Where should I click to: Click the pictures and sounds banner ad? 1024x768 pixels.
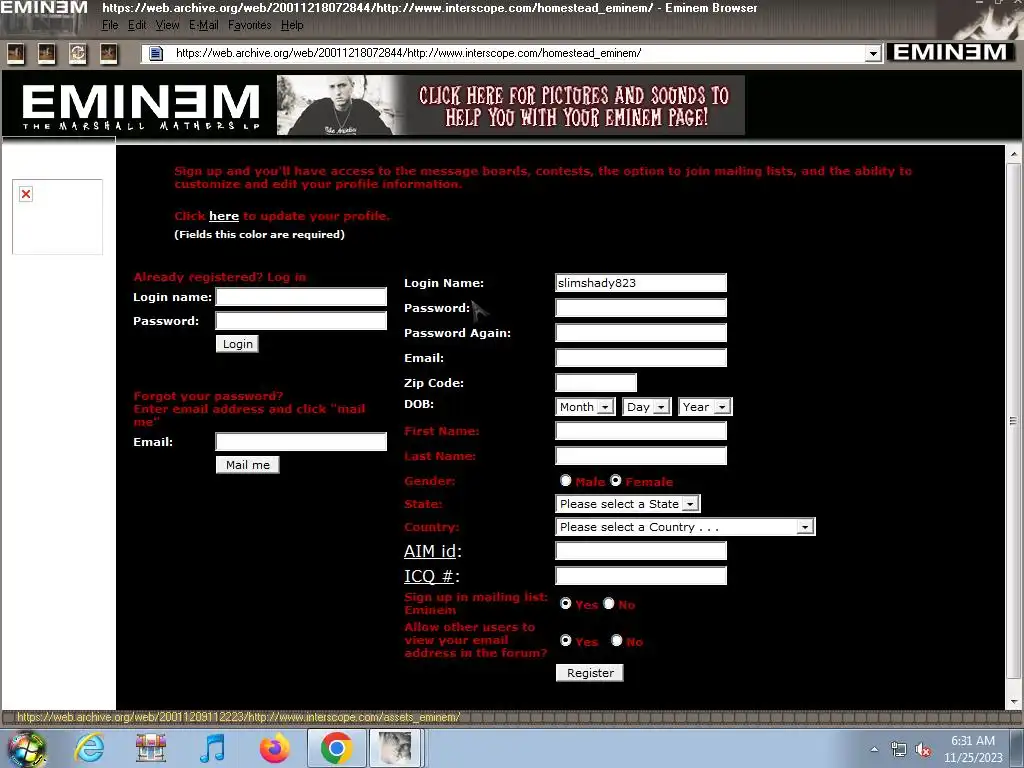511,105
